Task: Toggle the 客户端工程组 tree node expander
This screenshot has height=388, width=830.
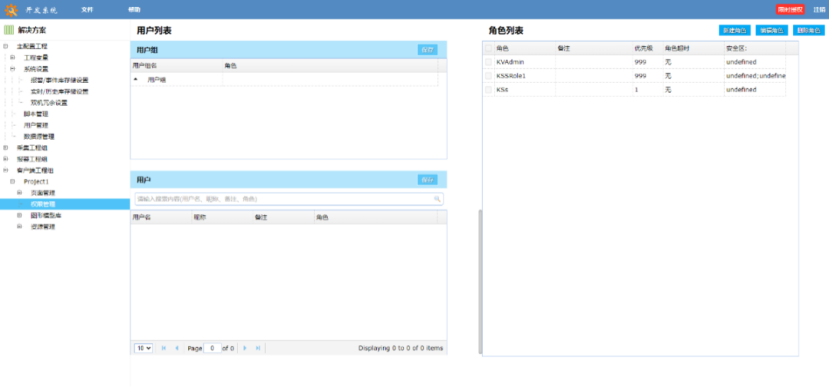Action: click(6, 170)
